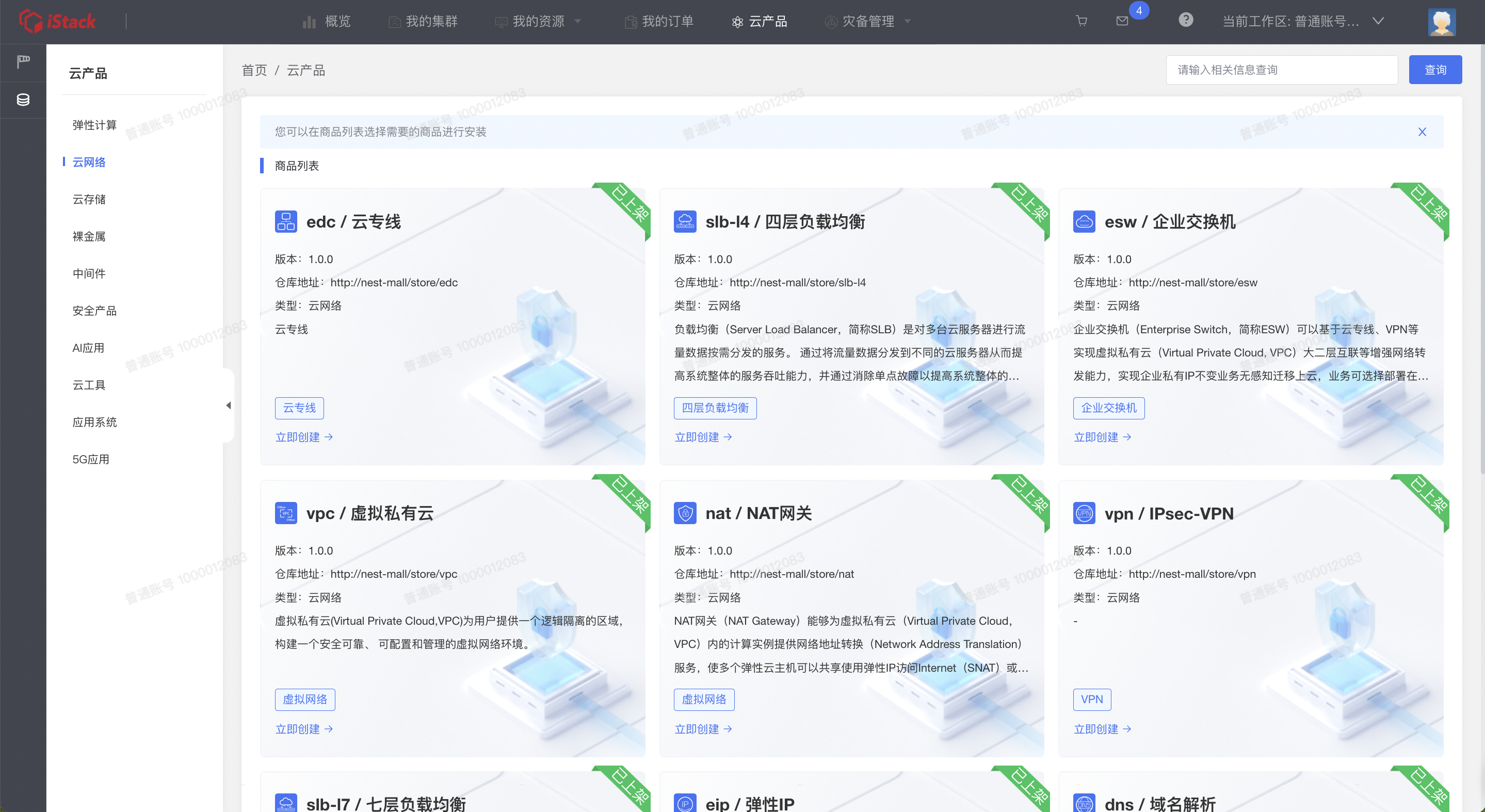Open the 当前工作区 workspace dropdown
The height and width of the screenshot is (812, 1485).
[x=1303, y=21]
